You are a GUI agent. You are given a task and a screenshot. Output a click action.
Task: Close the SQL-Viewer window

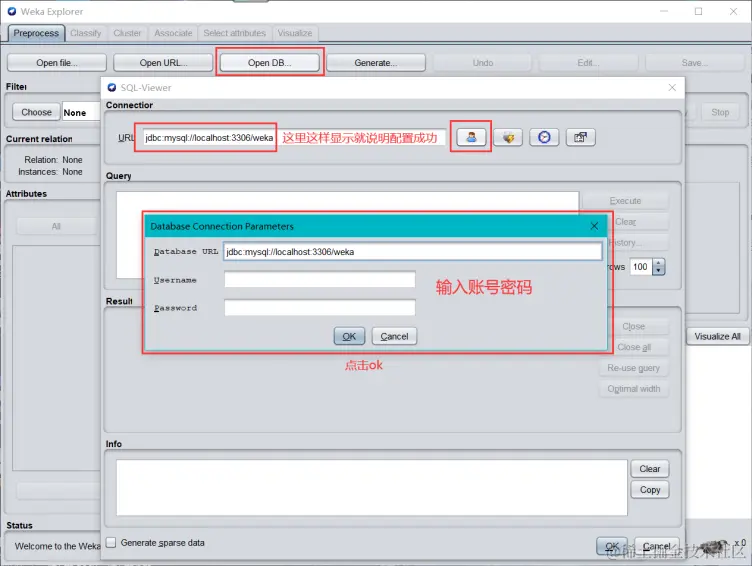coord(672,87)
